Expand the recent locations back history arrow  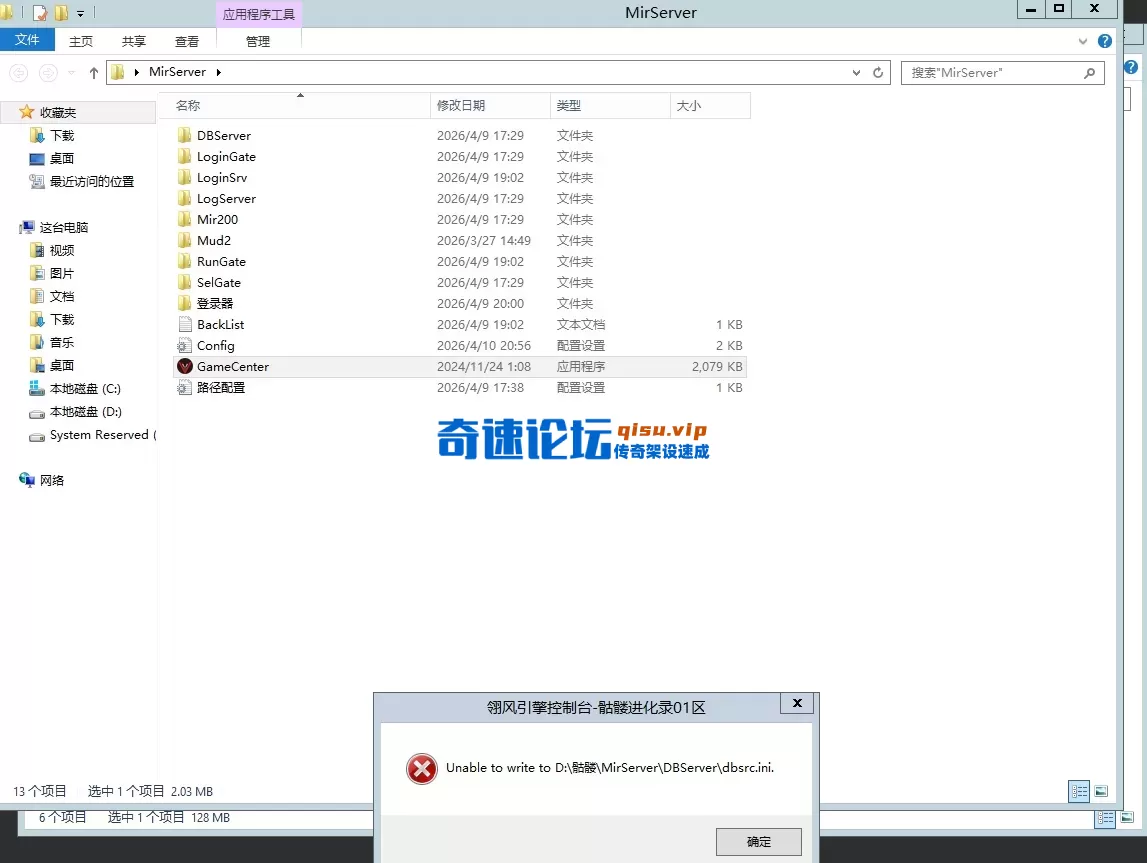[71, 72]
